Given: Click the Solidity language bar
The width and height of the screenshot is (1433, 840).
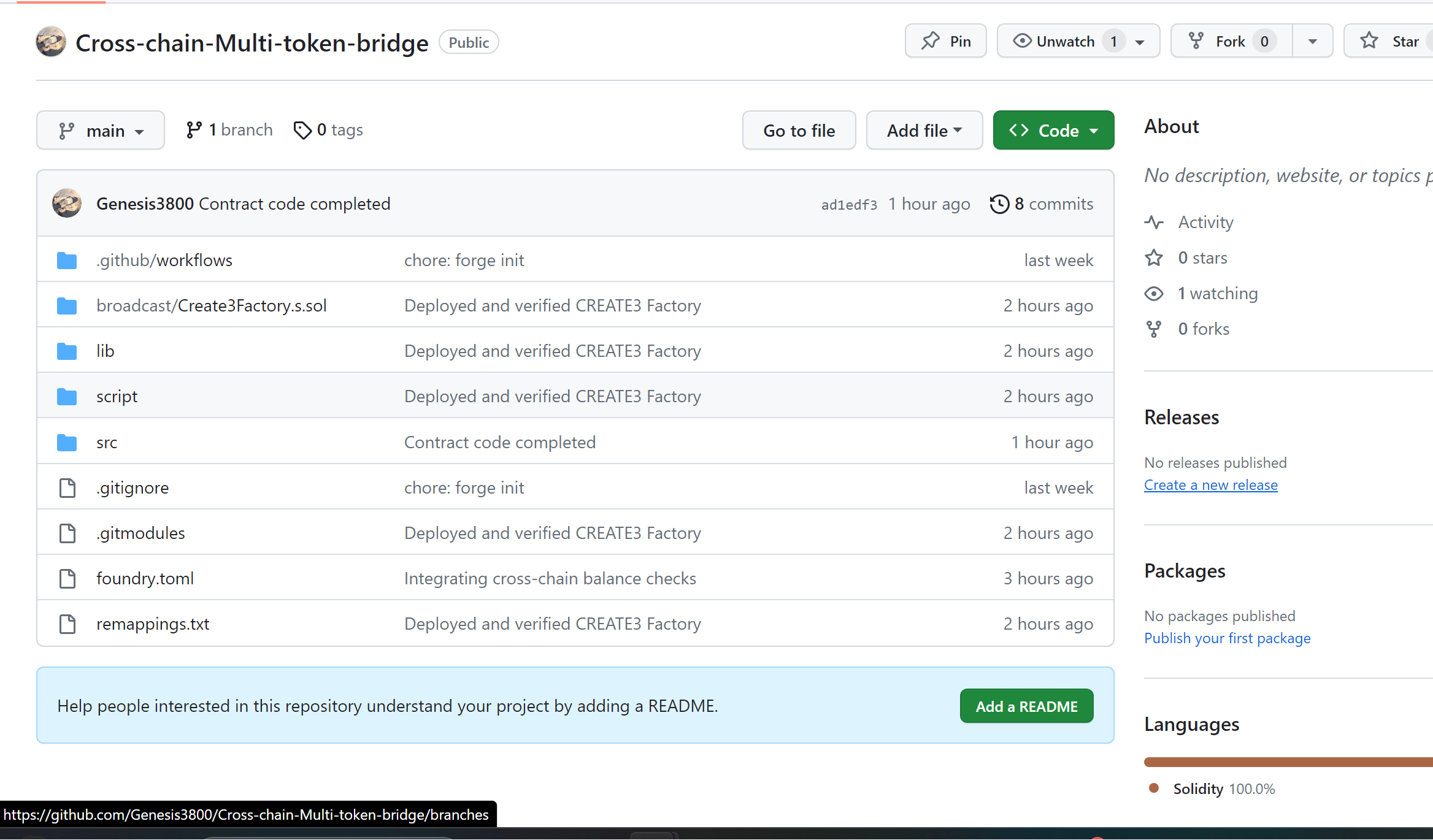Looking at the screenshot, I should point(1288,762).
